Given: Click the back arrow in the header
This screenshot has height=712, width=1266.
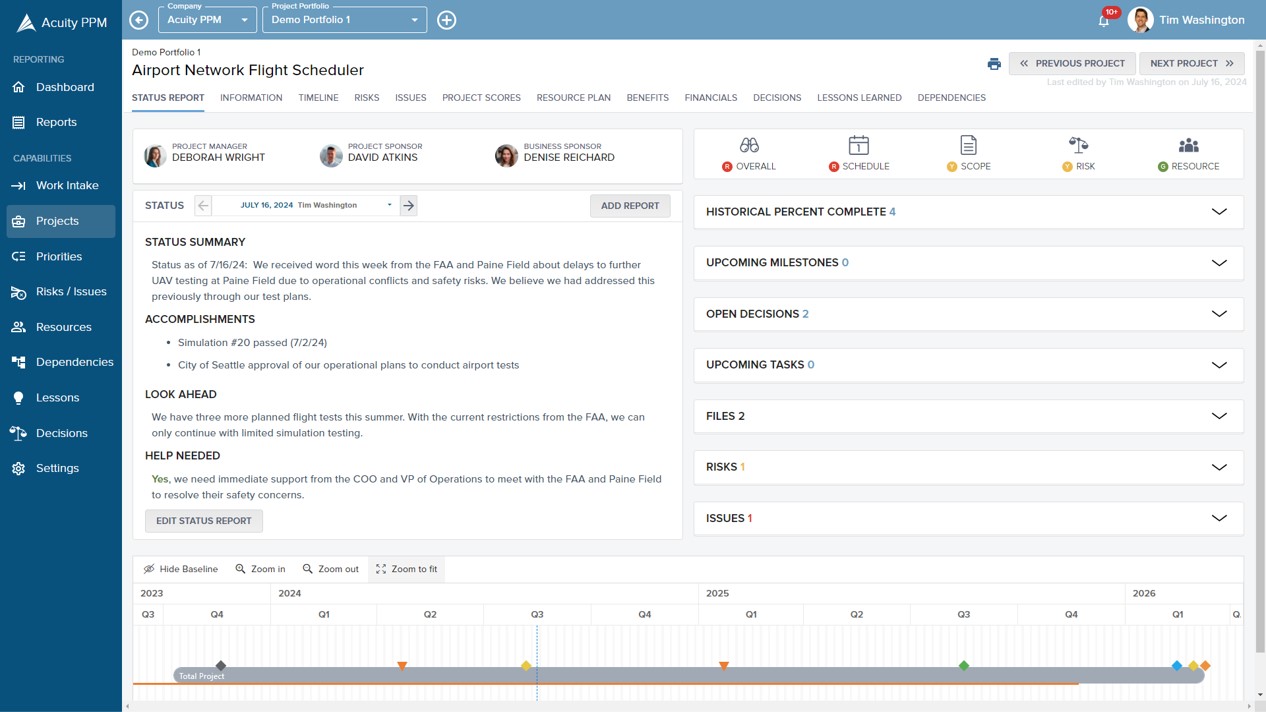Looking at the screenshot, I should [139, 20].
